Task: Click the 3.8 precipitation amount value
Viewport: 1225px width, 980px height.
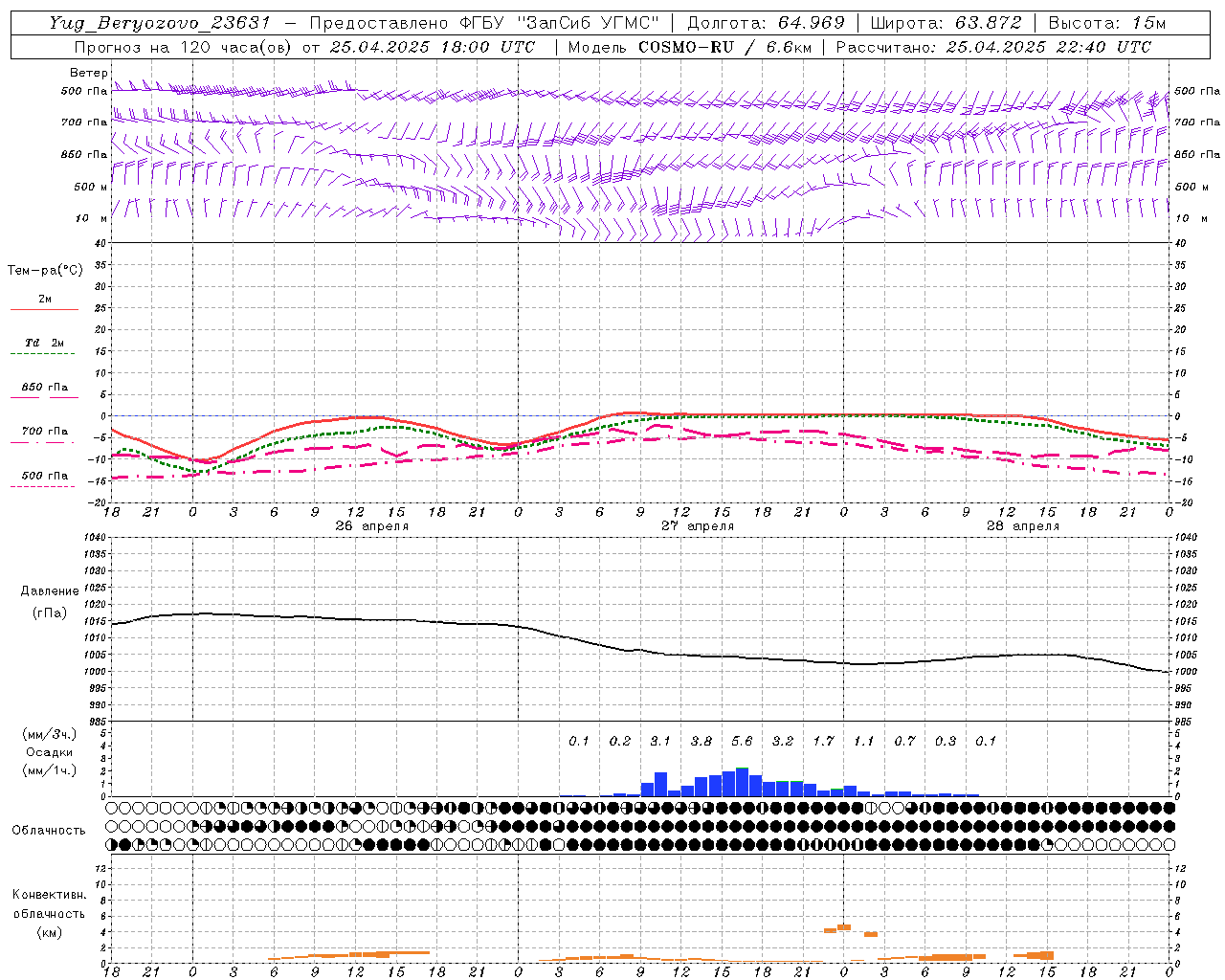Action: pos(702,741)
